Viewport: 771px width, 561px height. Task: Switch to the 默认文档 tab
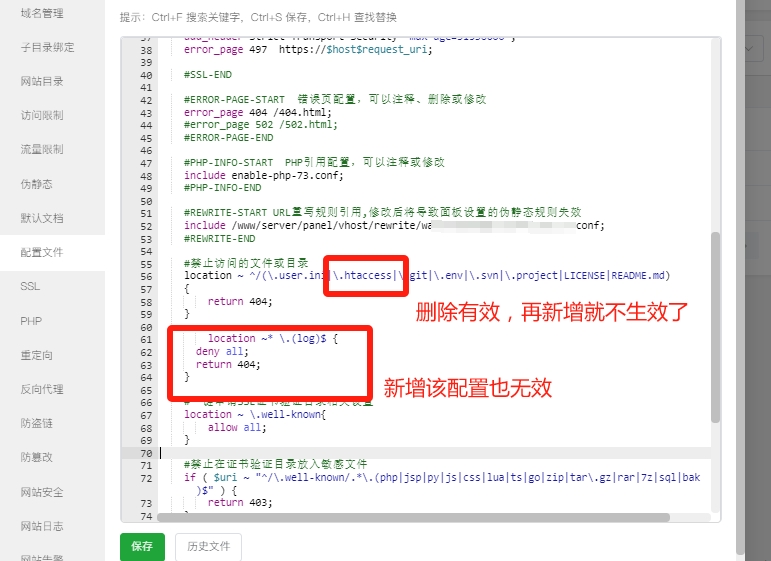point(42,218)
